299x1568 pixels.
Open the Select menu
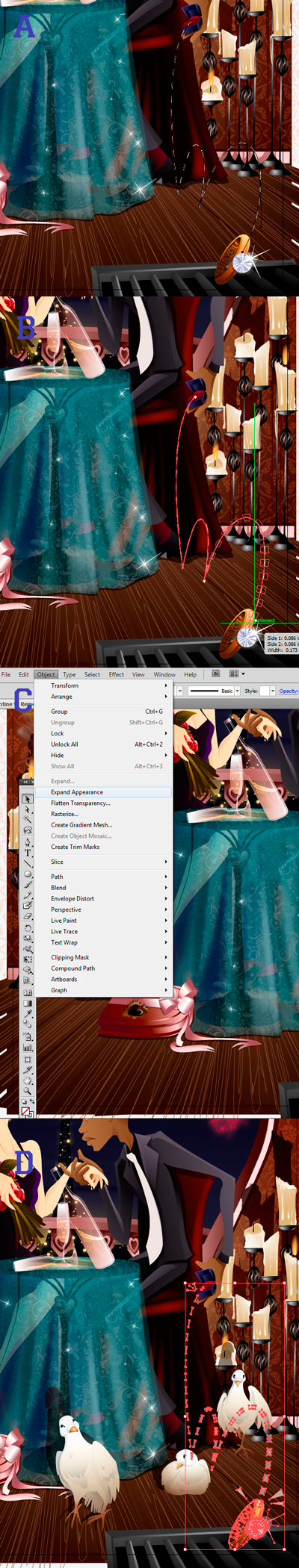click(92, 674)
